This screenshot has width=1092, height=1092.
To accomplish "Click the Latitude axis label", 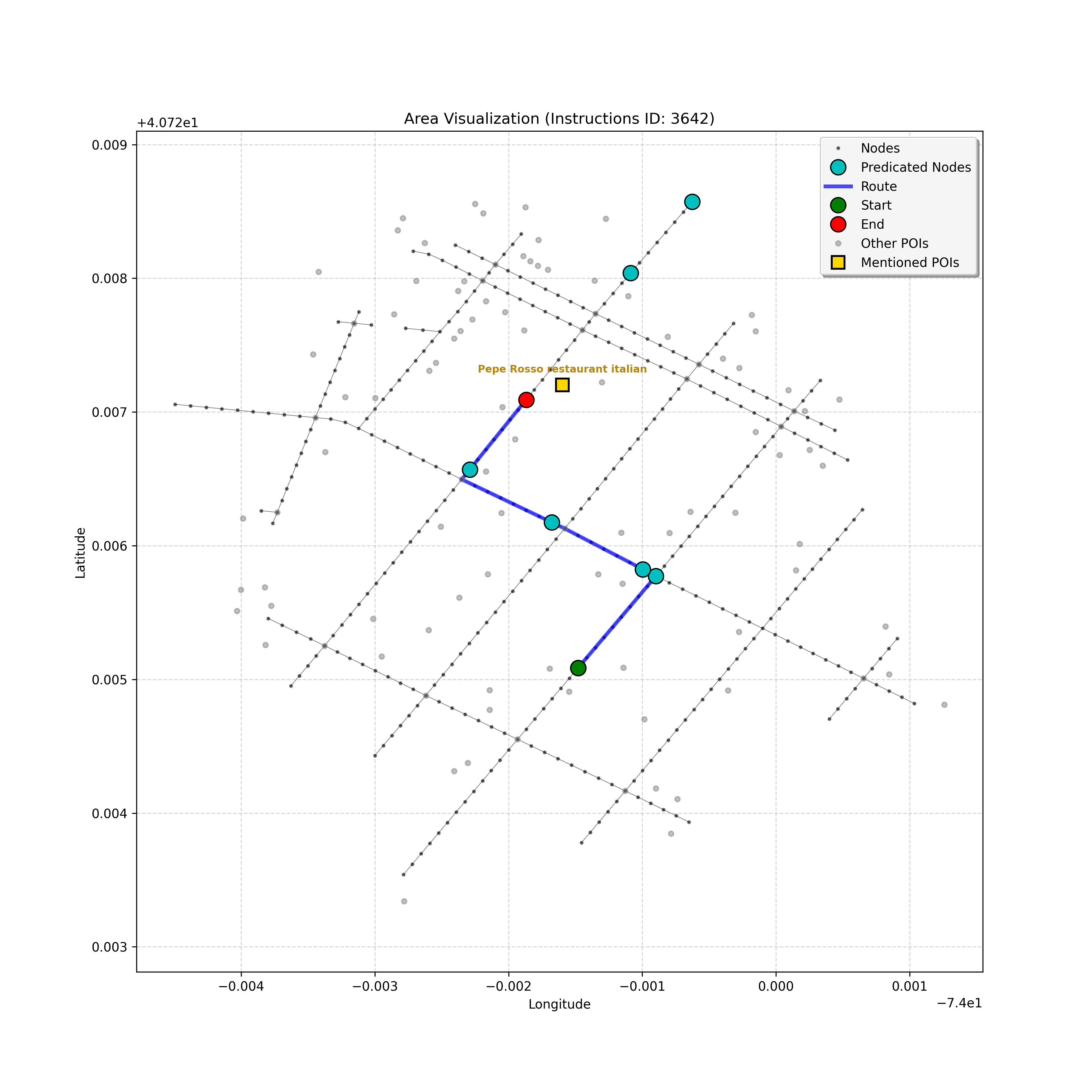I will pos(81,552).
